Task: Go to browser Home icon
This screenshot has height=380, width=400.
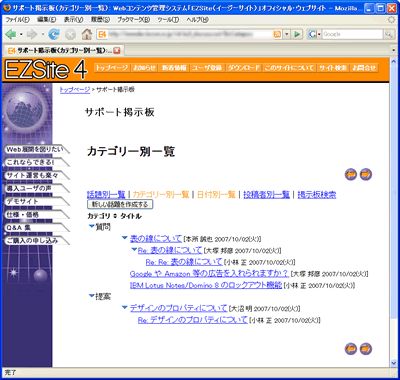Action: 87,34
